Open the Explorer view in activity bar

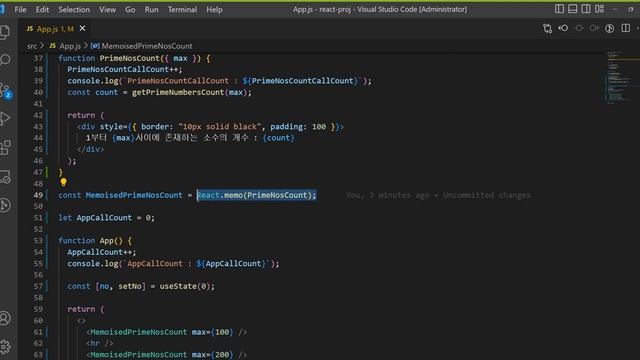coord(5,32)
